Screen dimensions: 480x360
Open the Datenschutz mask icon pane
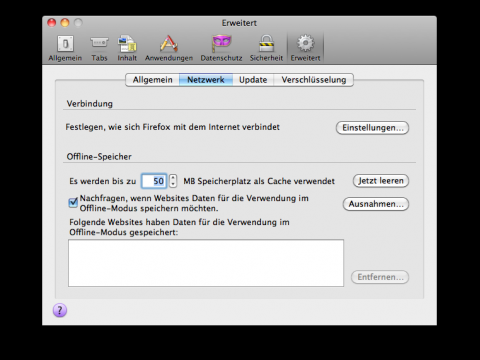(221, 49)
